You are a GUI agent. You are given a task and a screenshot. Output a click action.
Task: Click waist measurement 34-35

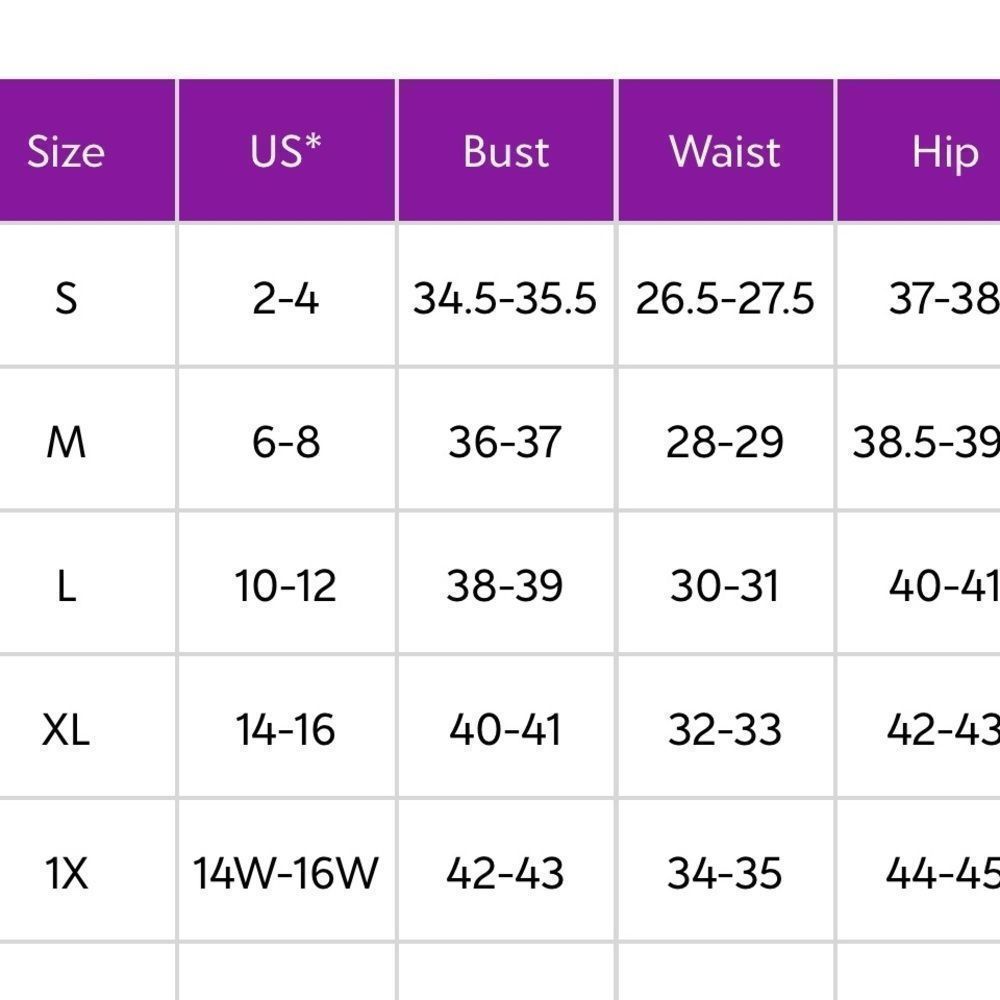coord(725,874)
